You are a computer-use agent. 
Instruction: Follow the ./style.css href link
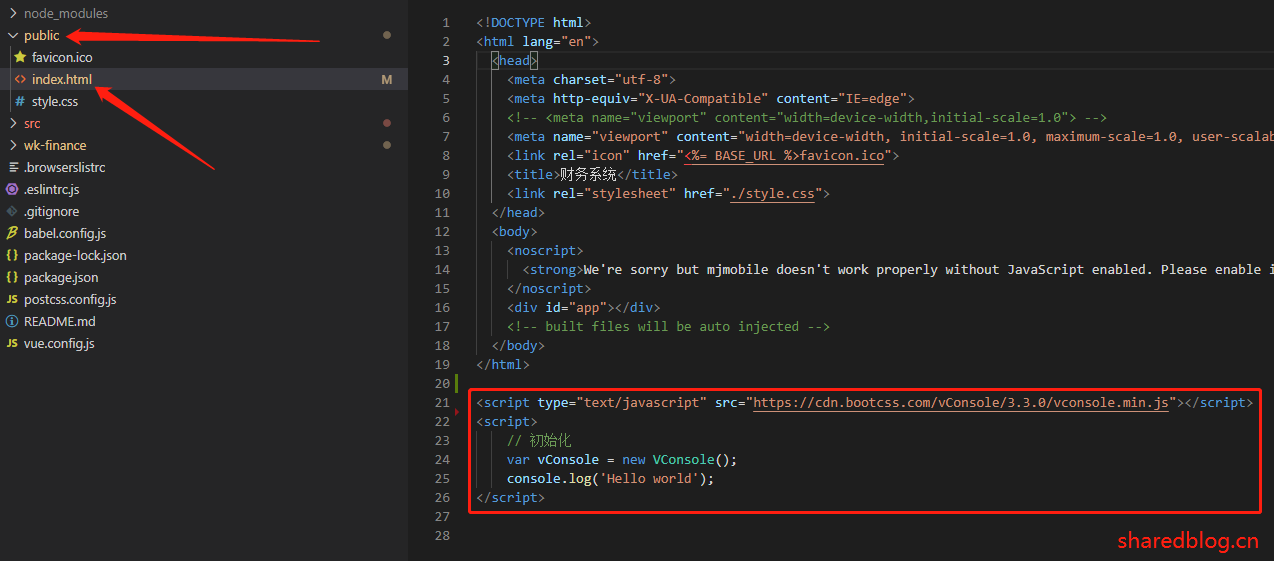pos(772,194)
